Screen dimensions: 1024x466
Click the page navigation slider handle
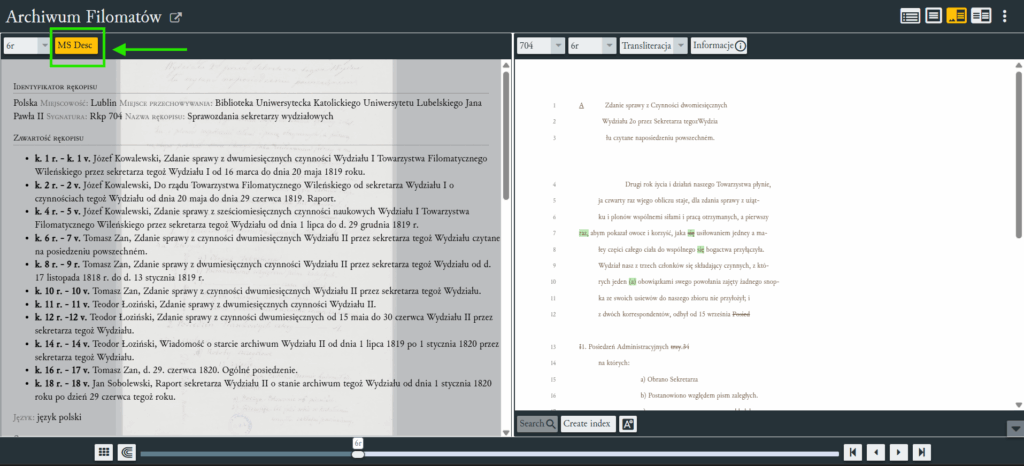358,454
